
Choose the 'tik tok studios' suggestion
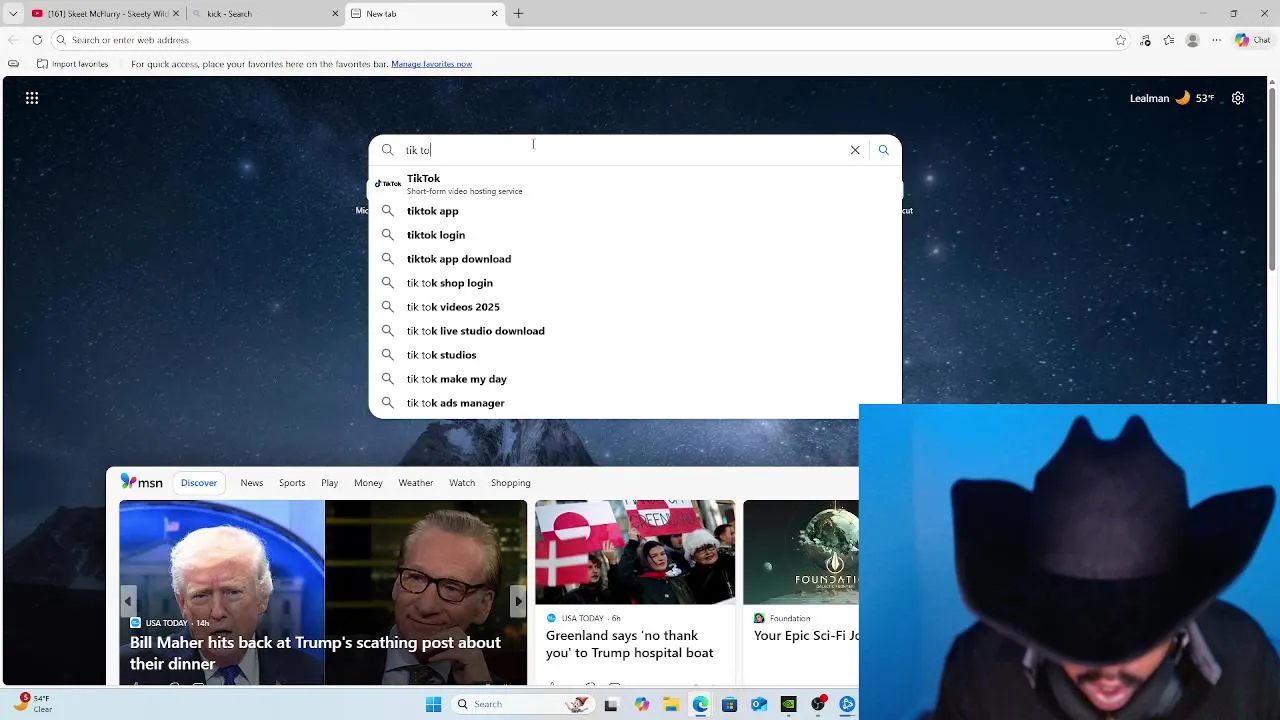[635, 355]
